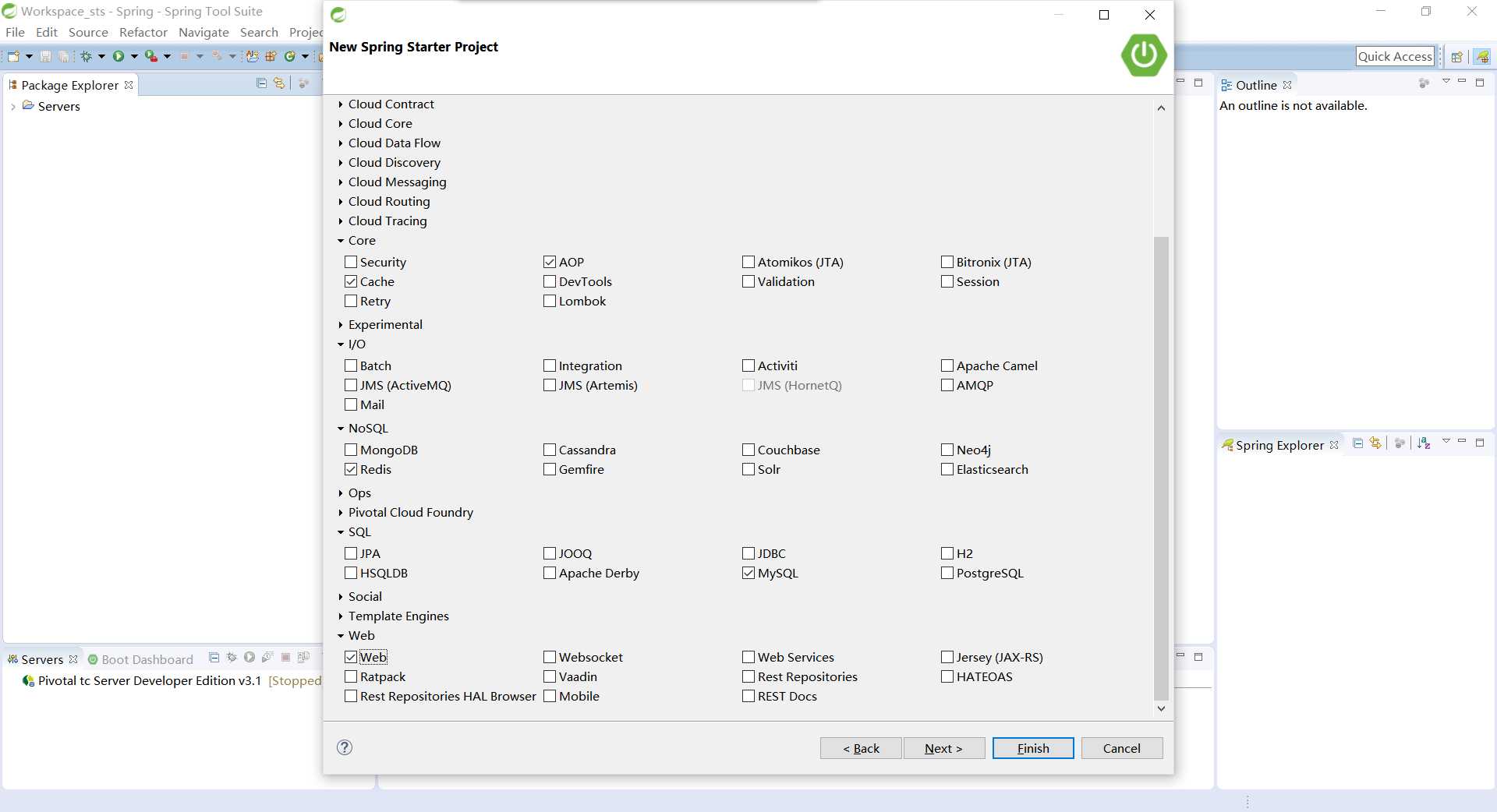
Task: Click the help question mark icon
Action: (x=345, y=747)
